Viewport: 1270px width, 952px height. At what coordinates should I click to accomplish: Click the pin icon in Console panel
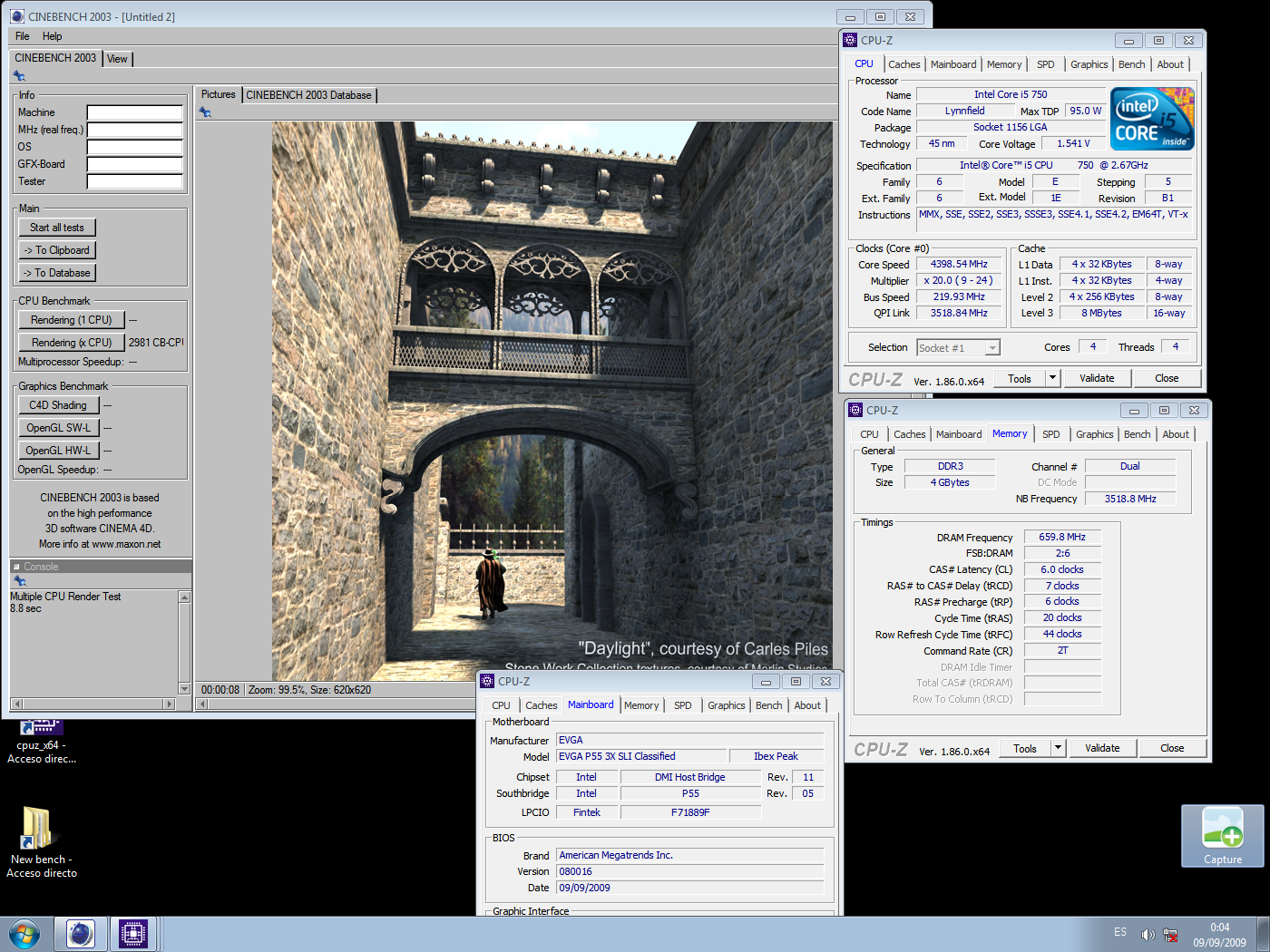pos(19,580)
